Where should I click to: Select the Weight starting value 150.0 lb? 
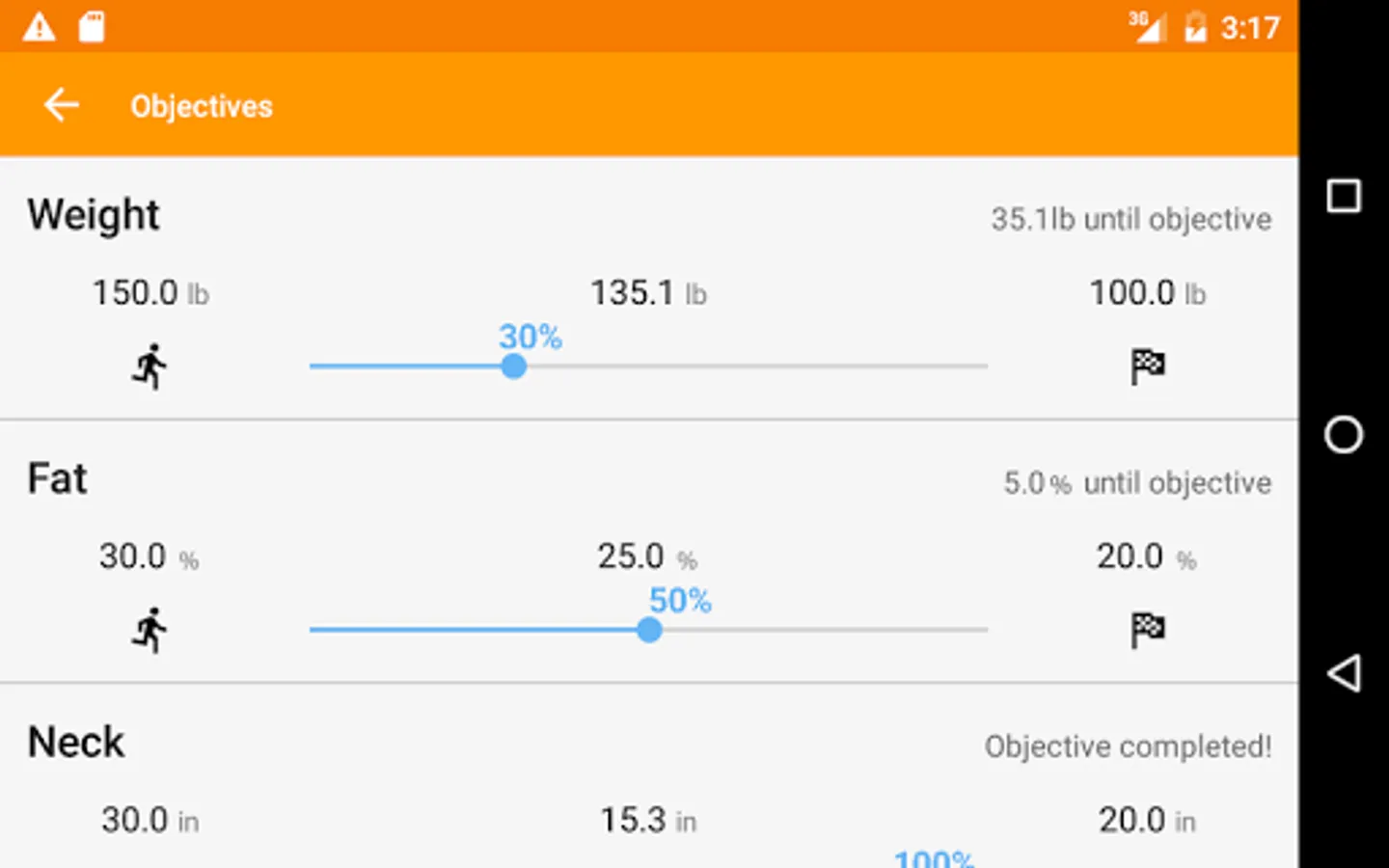coord(150,292)
